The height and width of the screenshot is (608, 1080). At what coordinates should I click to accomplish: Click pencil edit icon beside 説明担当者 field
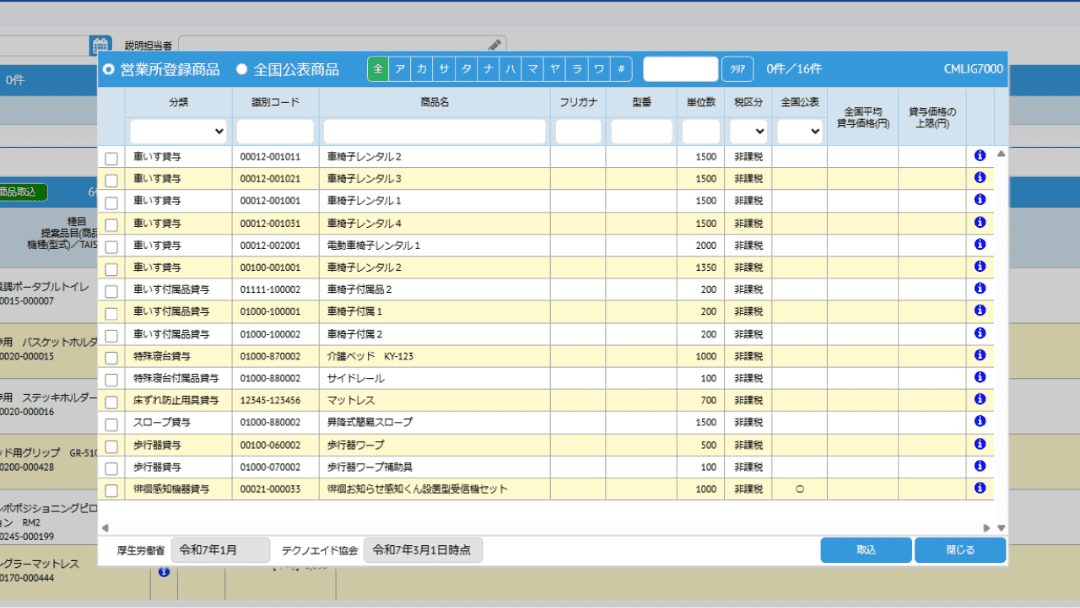(x=495, y=45)
